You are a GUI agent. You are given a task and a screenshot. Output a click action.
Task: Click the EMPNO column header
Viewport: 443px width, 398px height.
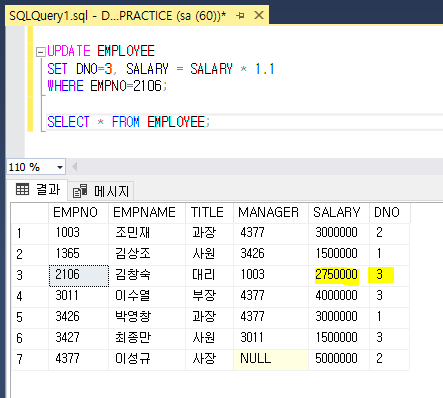[x=78, y=213]
